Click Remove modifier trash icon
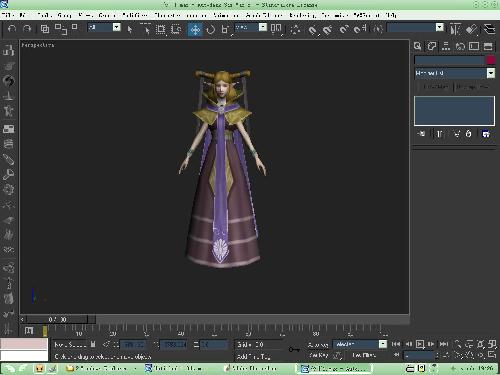Viewport: 500px width, 375px height. pyautogui.click(x=468, y=134)
